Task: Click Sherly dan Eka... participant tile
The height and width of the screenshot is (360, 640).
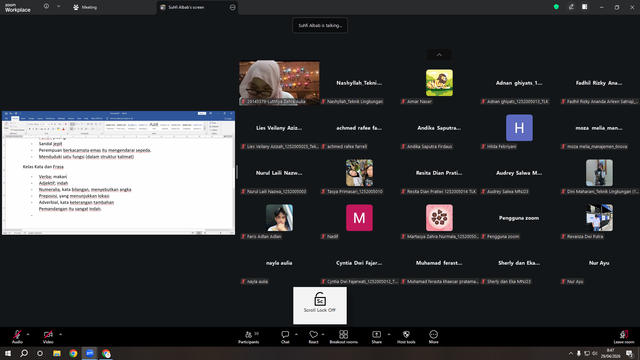Action: pyautogui.click(x=519, y=263)
